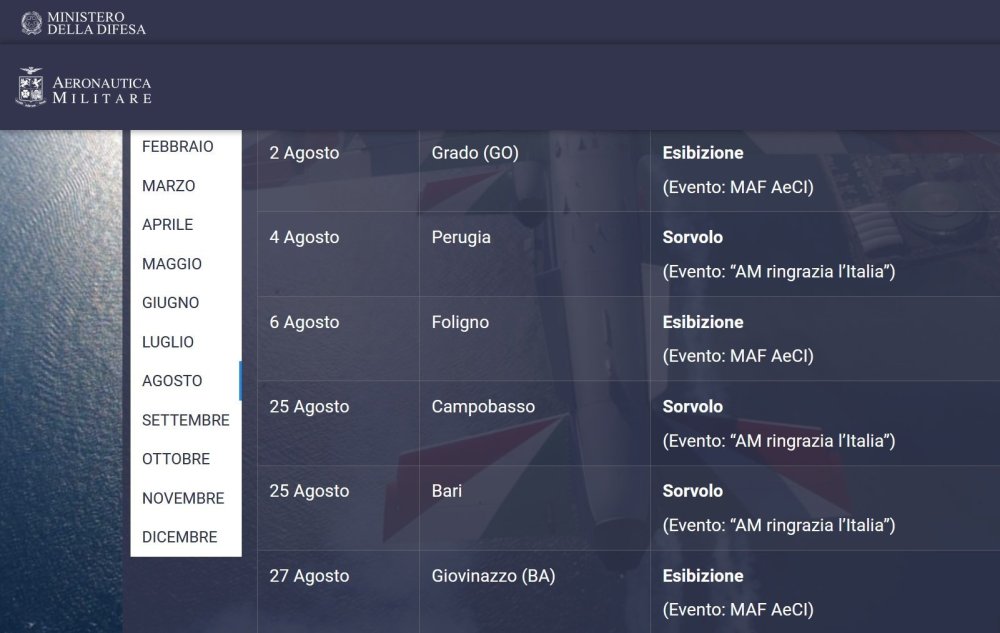The image size is (1000, 633).
Task: Show events for GIUGNO
Action: coord(171,303)
